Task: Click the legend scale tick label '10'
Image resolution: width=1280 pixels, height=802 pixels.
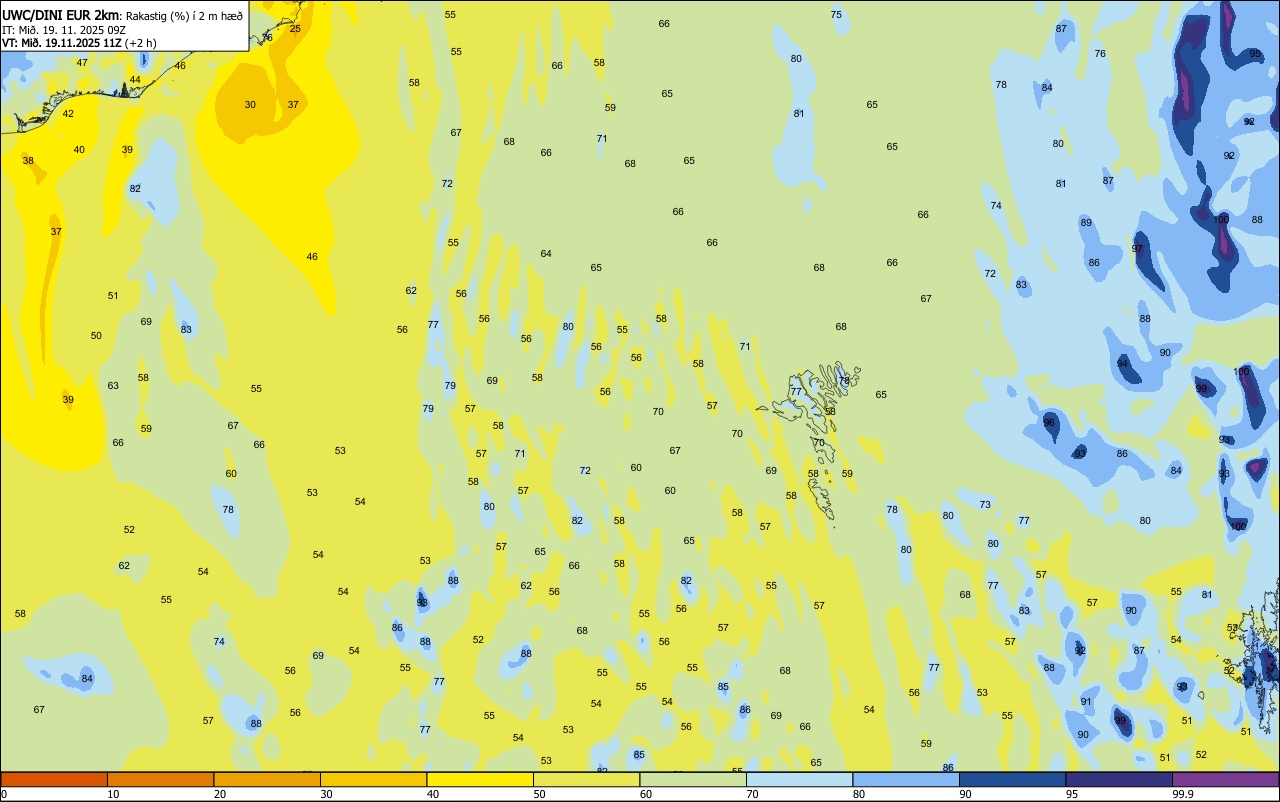Action: pos(113,794)
